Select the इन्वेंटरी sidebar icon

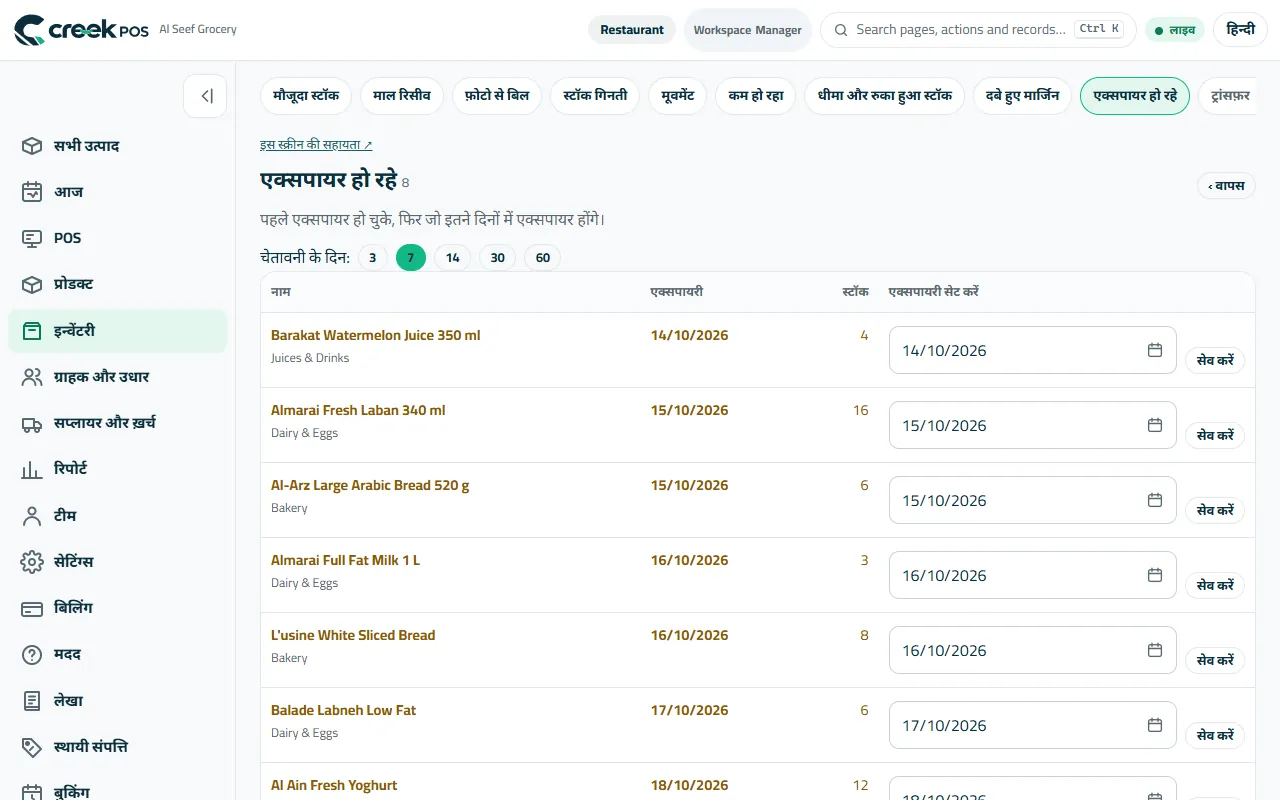(32, 330)
